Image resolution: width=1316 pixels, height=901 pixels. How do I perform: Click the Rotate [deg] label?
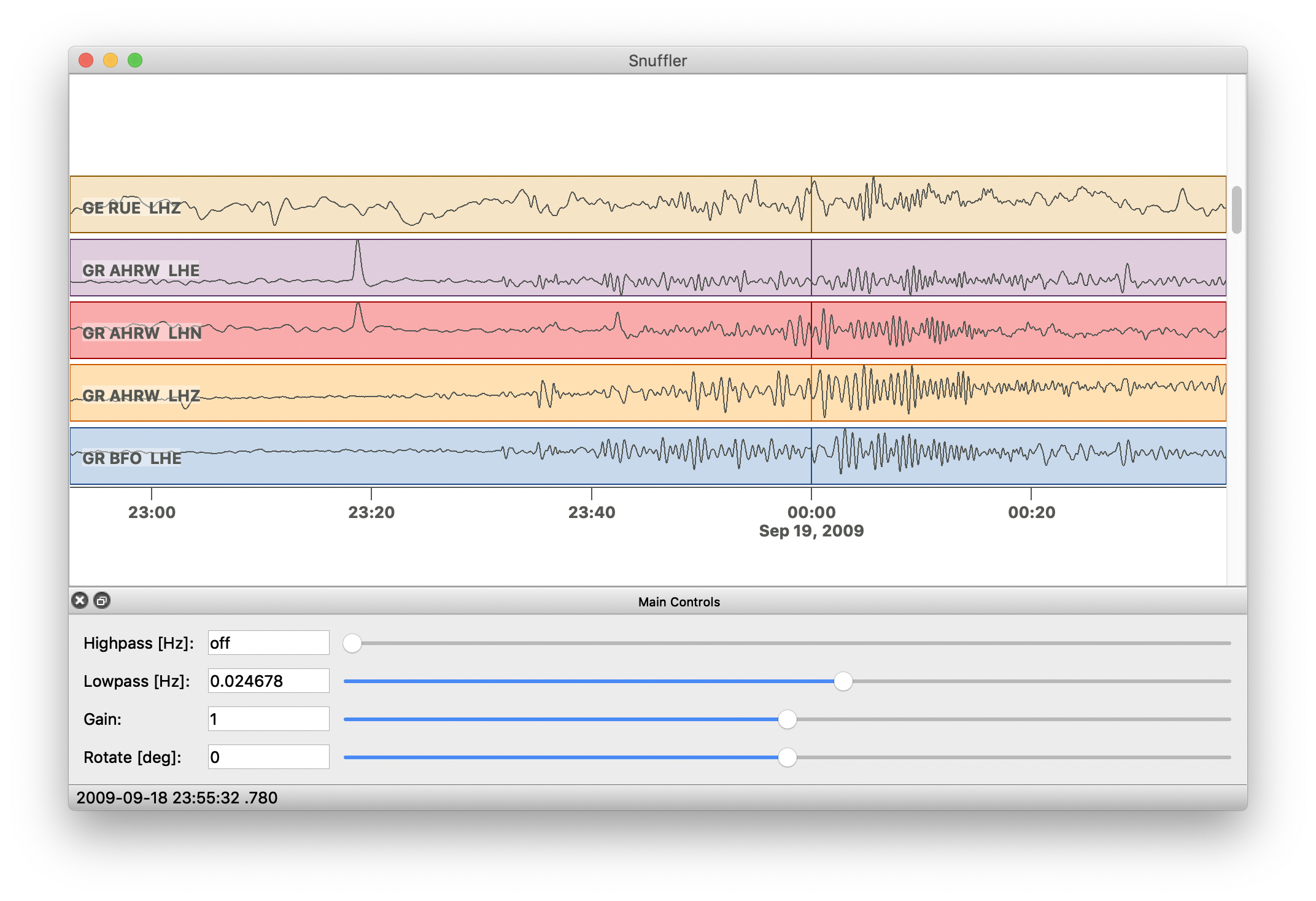coord(133,757)
